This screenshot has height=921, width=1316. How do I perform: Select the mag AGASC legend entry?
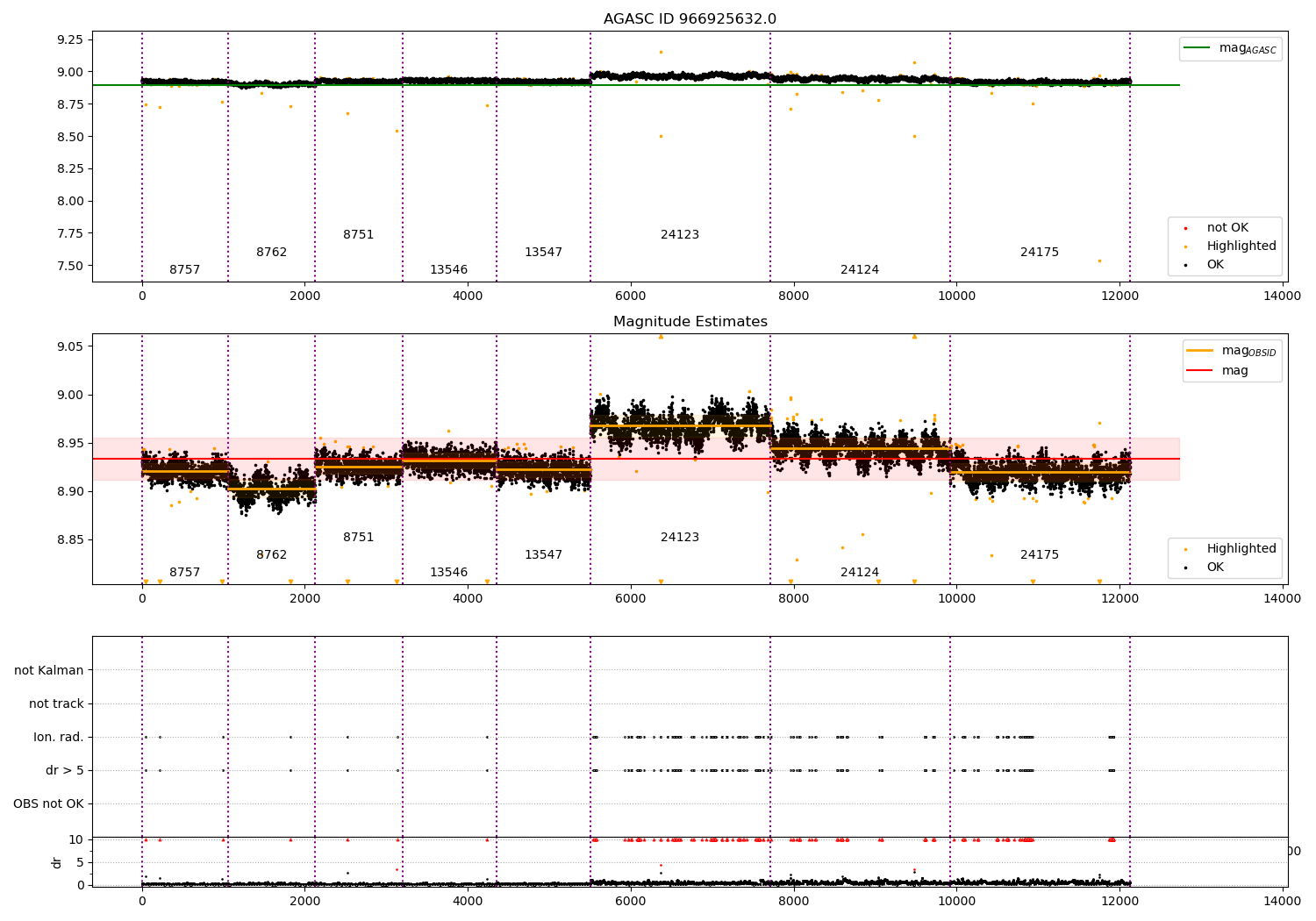(x=1230, y=48)
